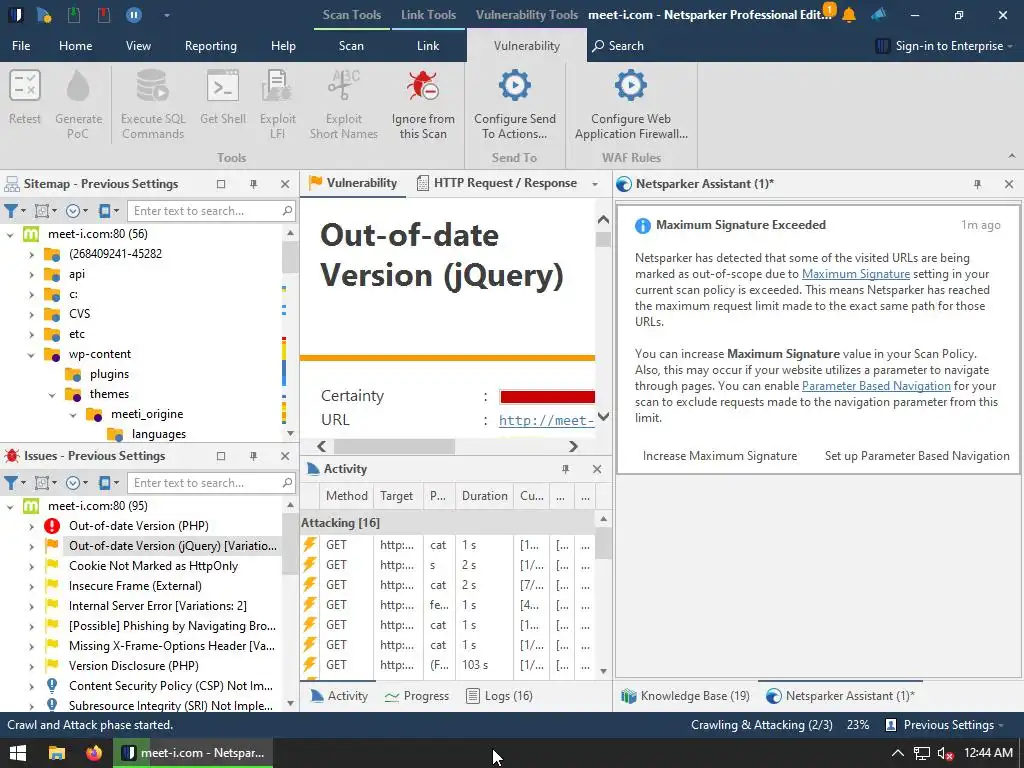
Task: Click the search magnifier in Sitemap search box
Action: 287,210
